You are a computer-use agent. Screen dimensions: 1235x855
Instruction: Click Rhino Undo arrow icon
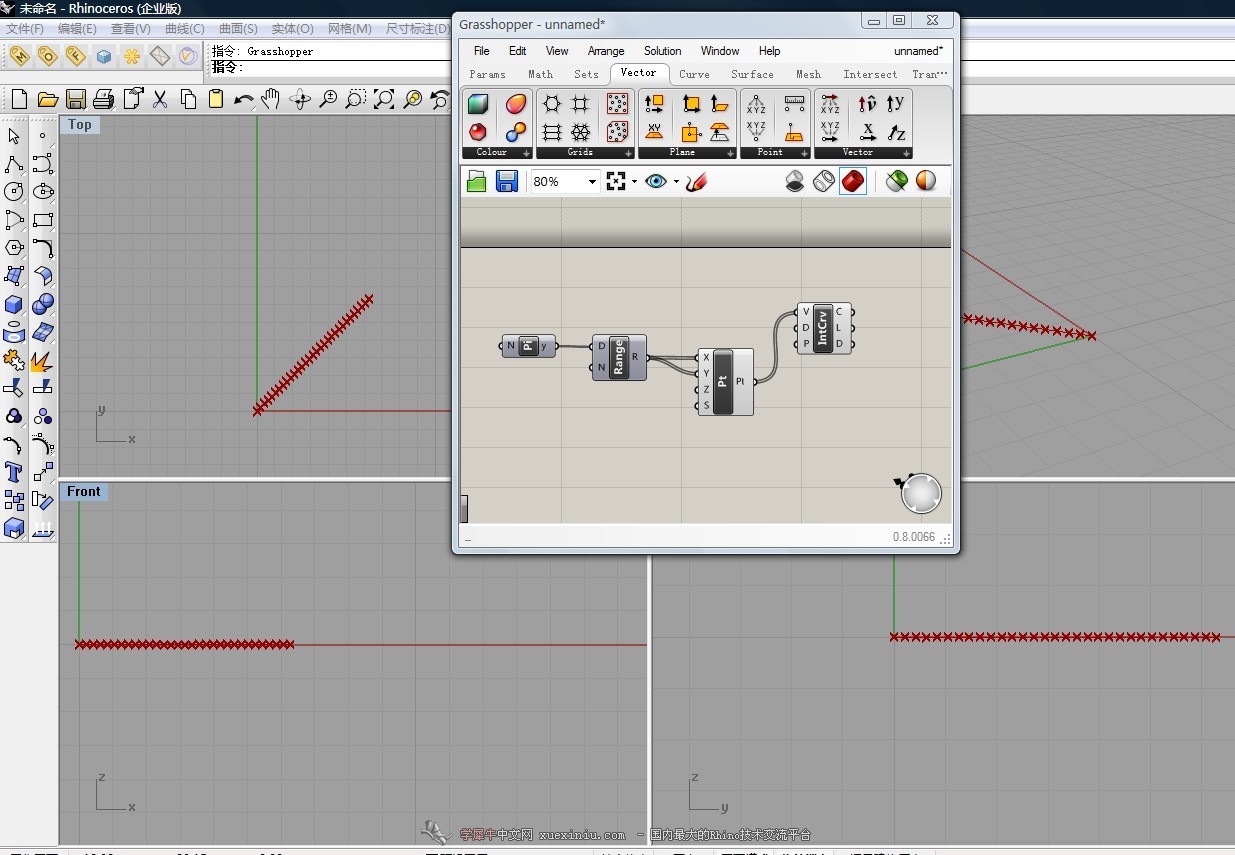point(244,99)
